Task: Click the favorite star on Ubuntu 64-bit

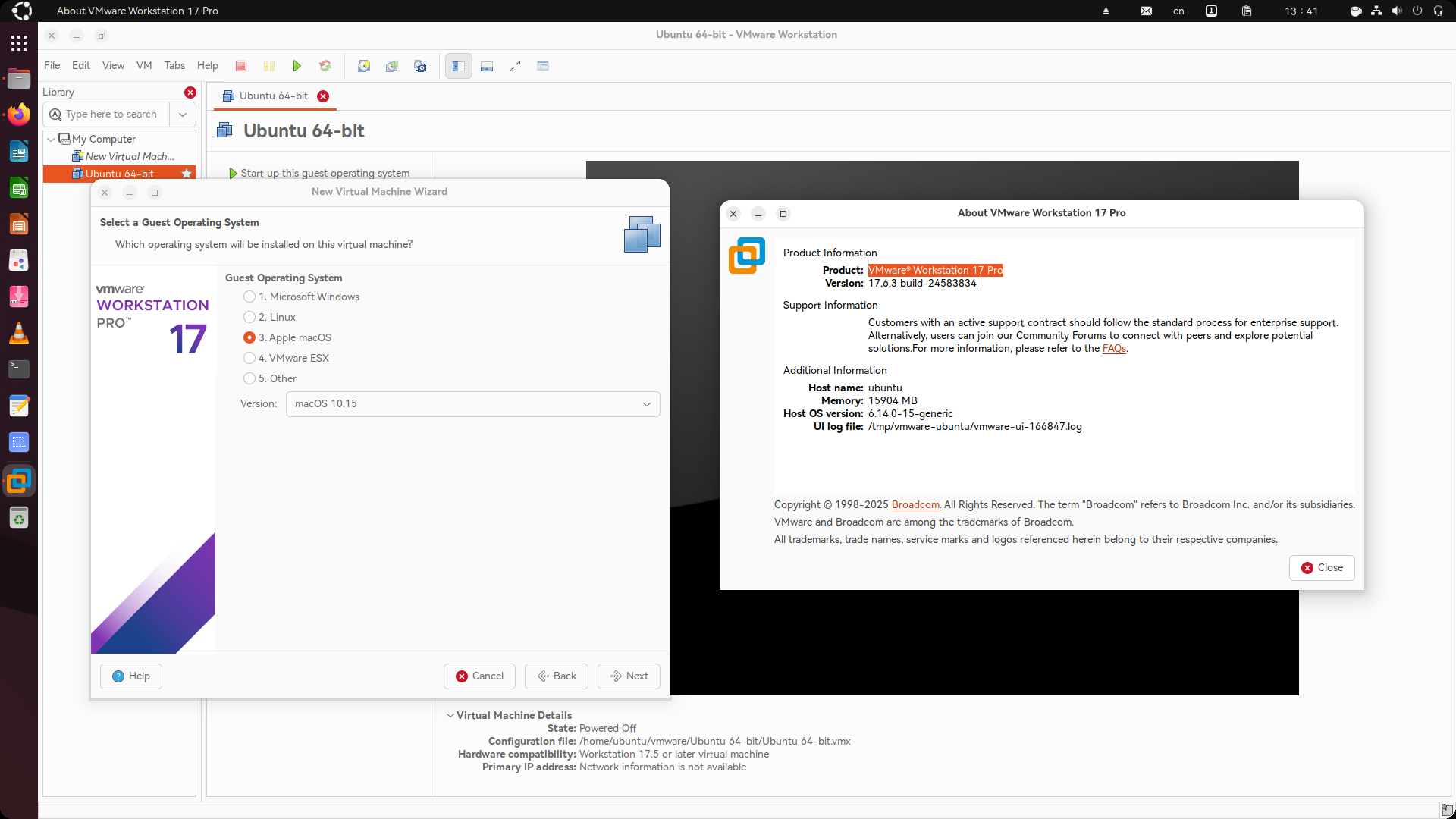Action: (187, 174)
